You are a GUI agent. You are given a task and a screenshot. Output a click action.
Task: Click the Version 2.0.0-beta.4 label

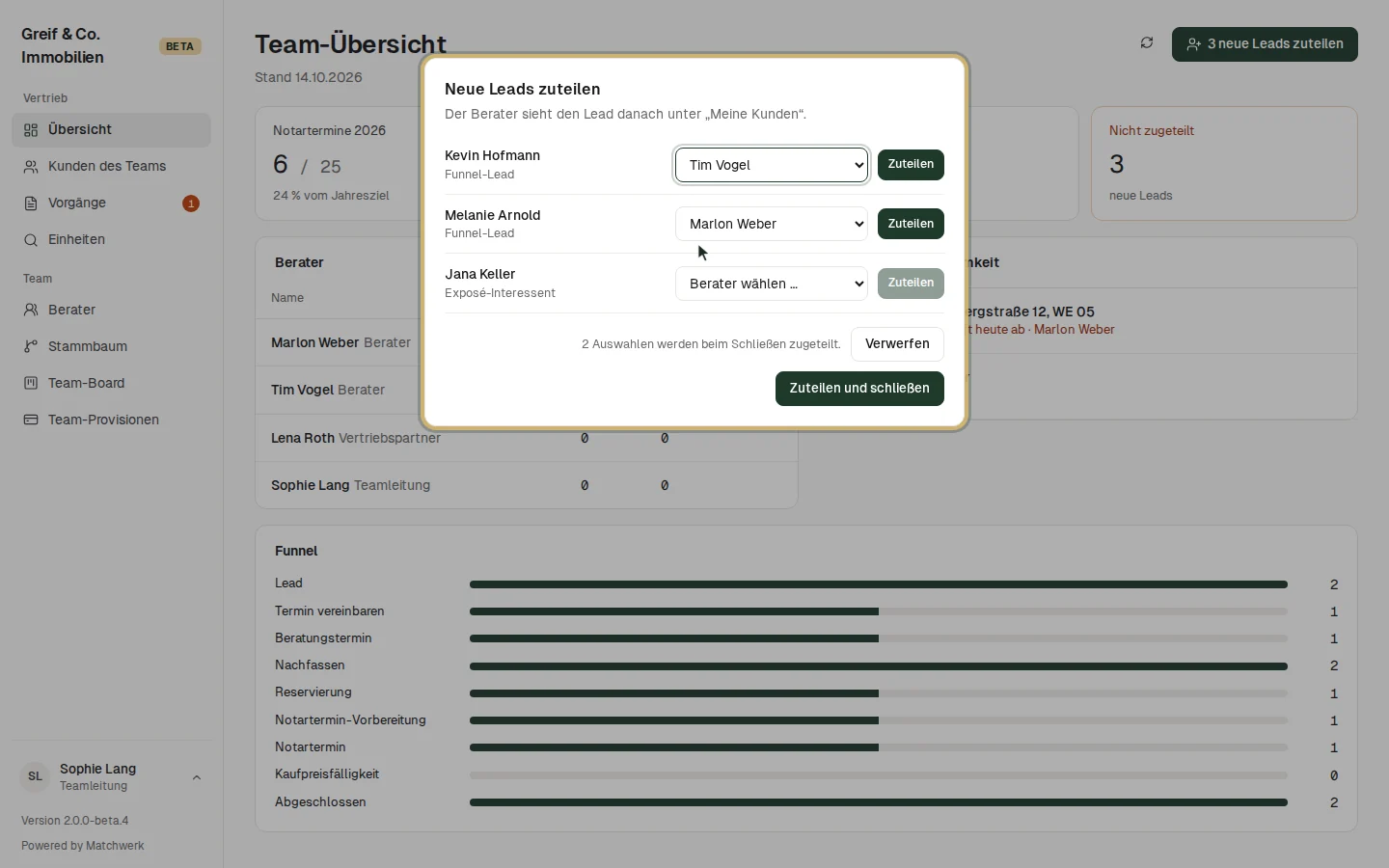pos(75,821)
